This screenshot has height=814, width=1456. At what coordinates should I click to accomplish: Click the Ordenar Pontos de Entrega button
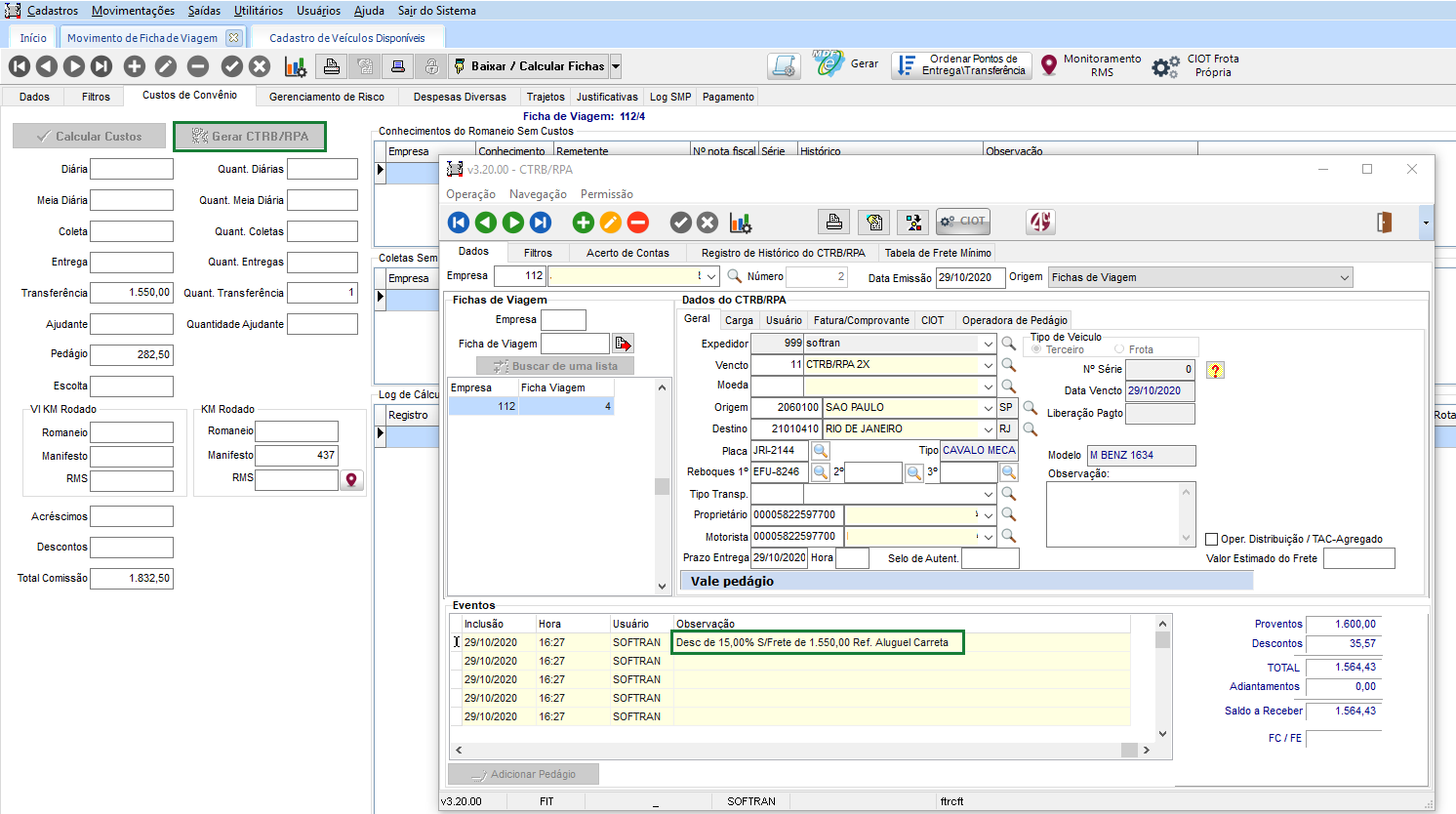(x=960, y=65)
